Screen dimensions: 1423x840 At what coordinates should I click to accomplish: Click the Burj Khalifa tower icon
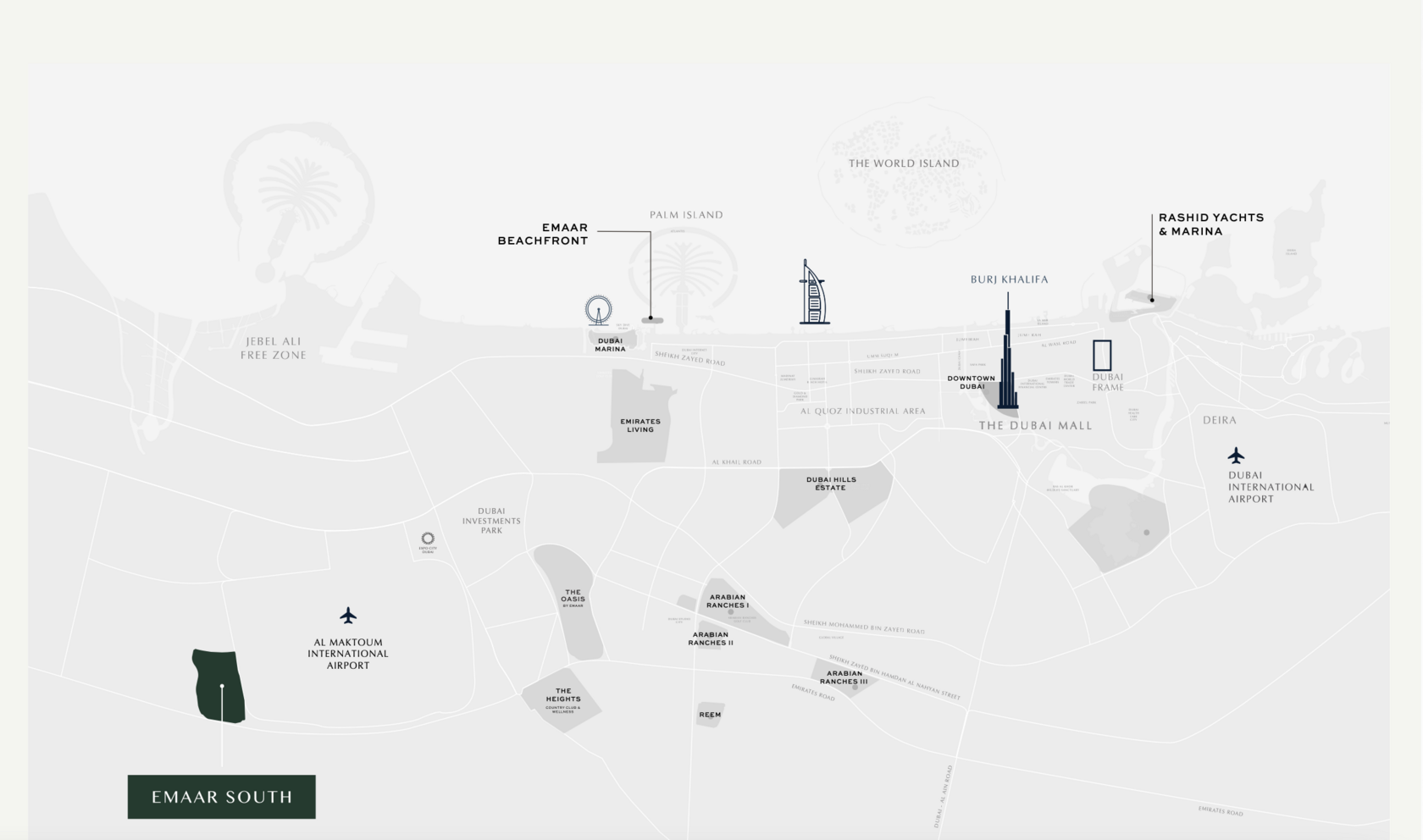[1008, 356]
